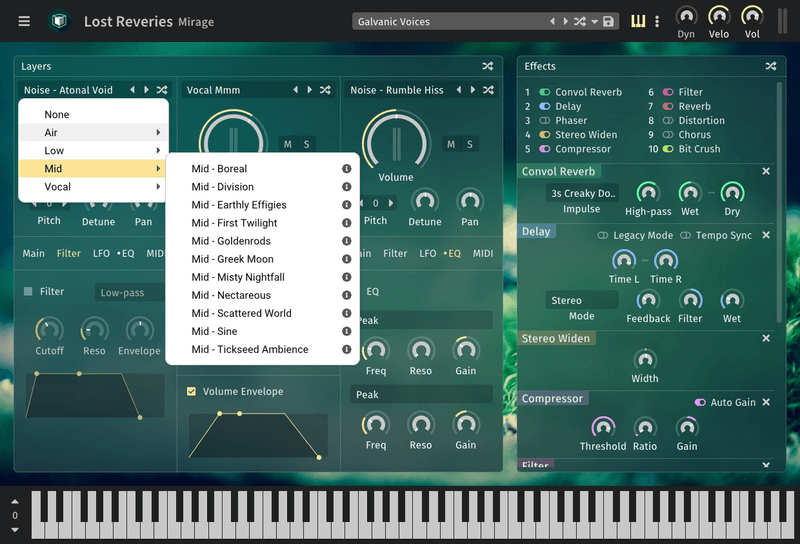This screenshot has width=800, height=544.
Task: Click the Vol knob in the header
Action: tap(751, 16)
